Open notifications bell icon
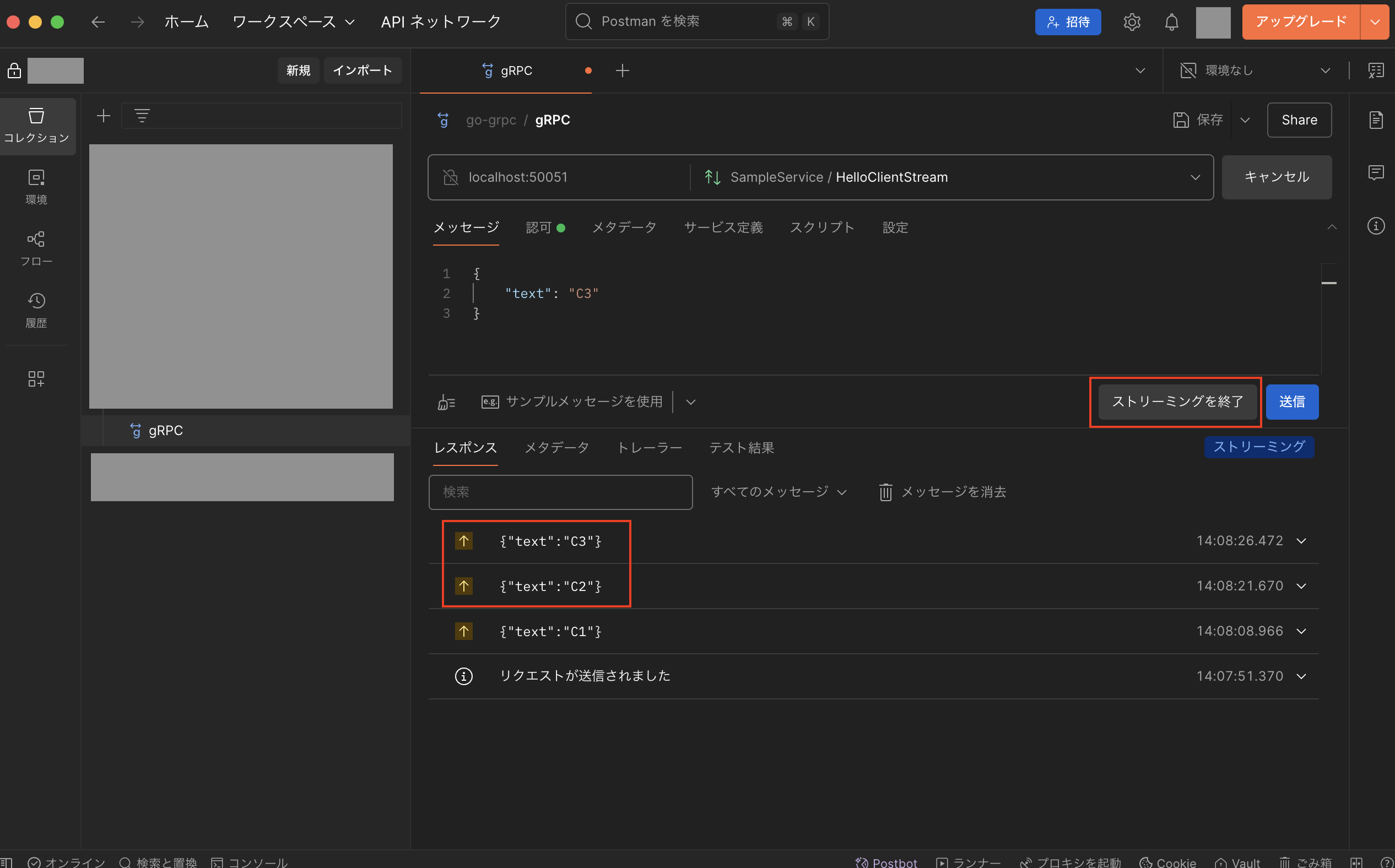This screenshot has width=1395, height=868. (1172, 22)
